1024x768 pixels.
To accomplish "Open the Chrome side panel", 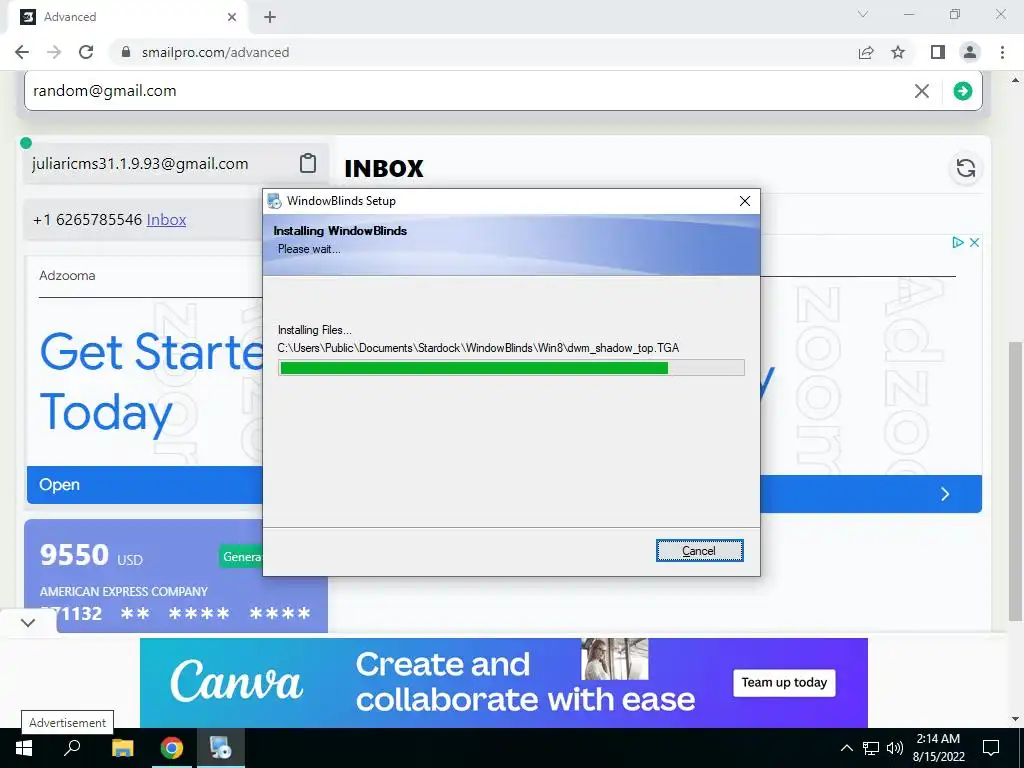I will point(938,52).
